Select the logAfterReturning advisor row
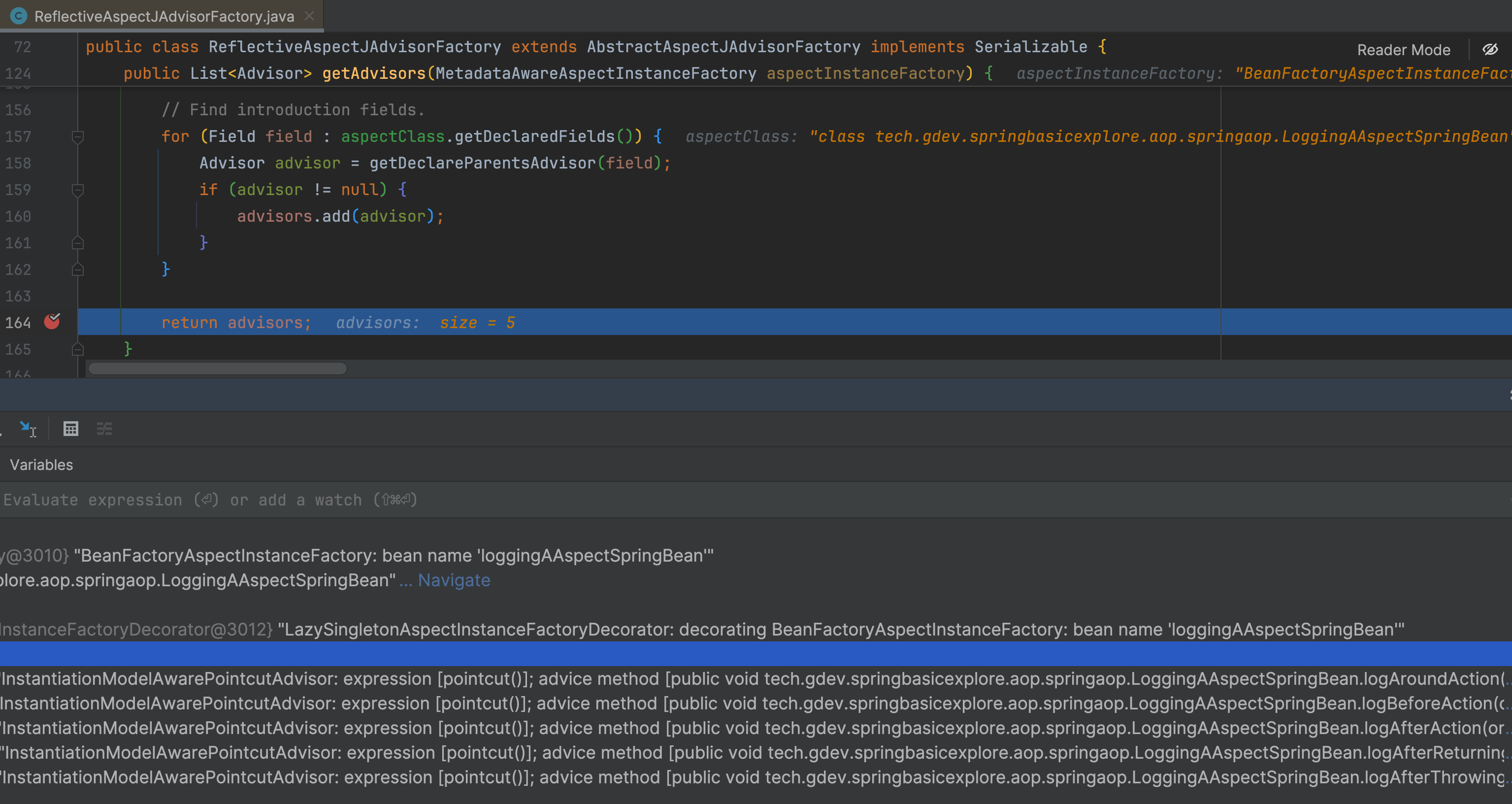Image resolution: width=1512 pixels, height=804 pixels. tap(756, 753)
